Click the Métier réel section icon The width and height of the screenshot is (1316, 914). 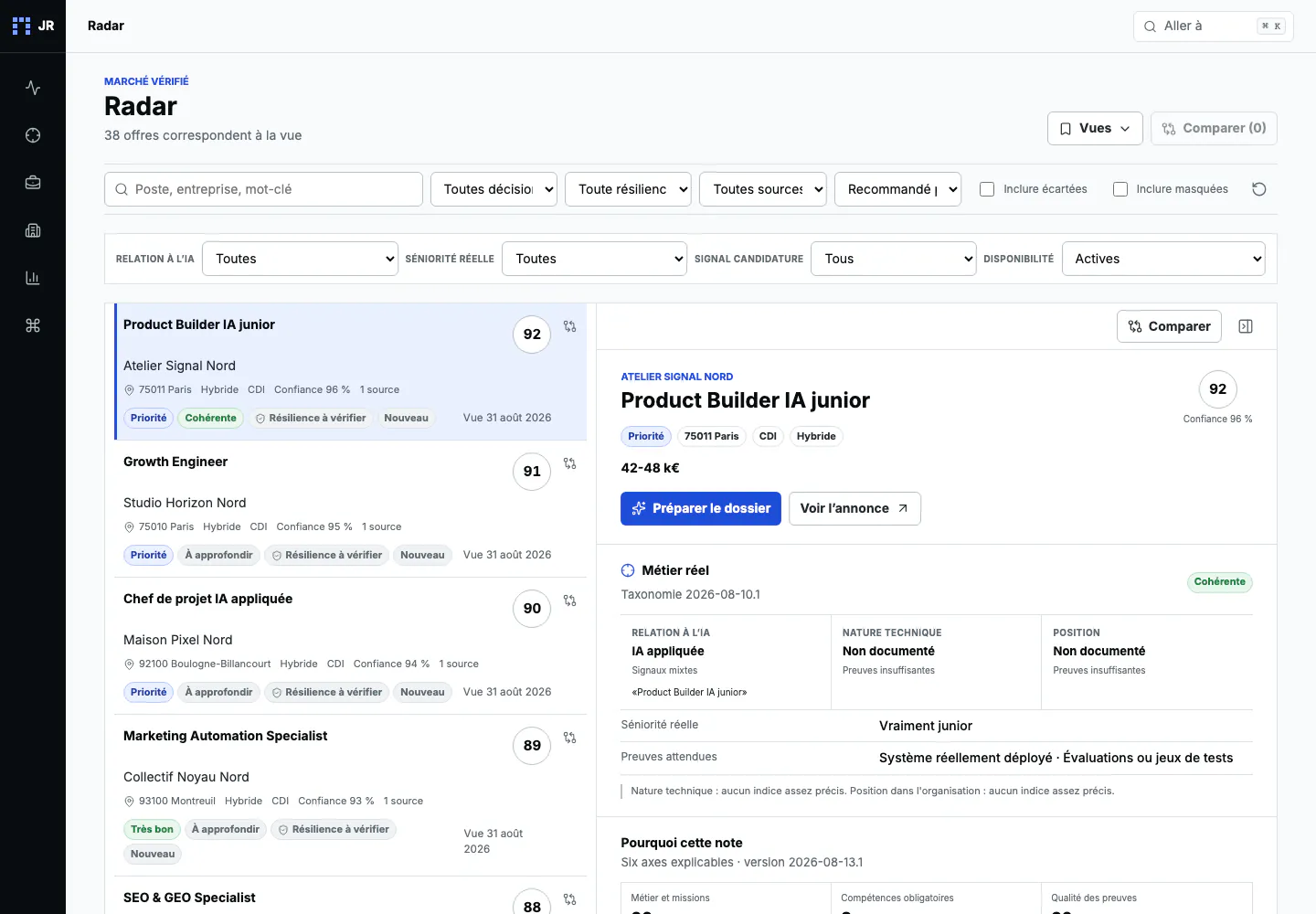tap(628, 570)
